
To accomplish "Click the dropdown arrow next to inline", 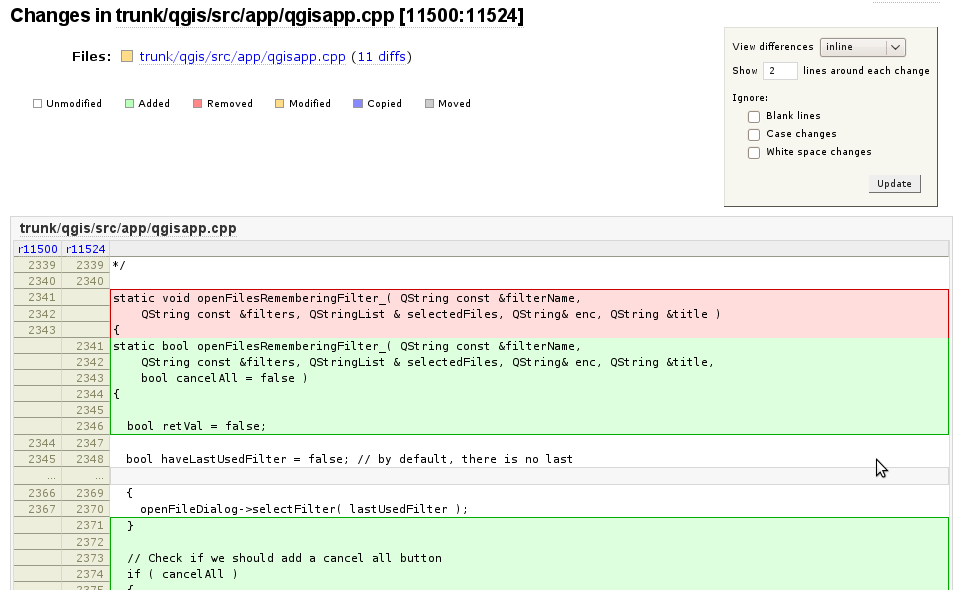I will click(895, 47).
